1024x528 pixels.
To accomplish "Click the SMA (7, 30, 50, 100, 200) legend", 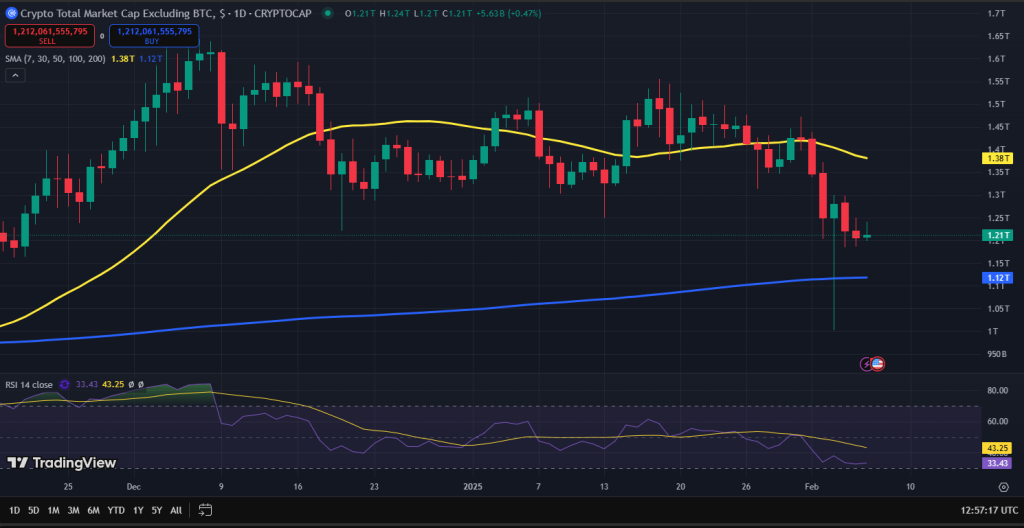I will (56, 58).
